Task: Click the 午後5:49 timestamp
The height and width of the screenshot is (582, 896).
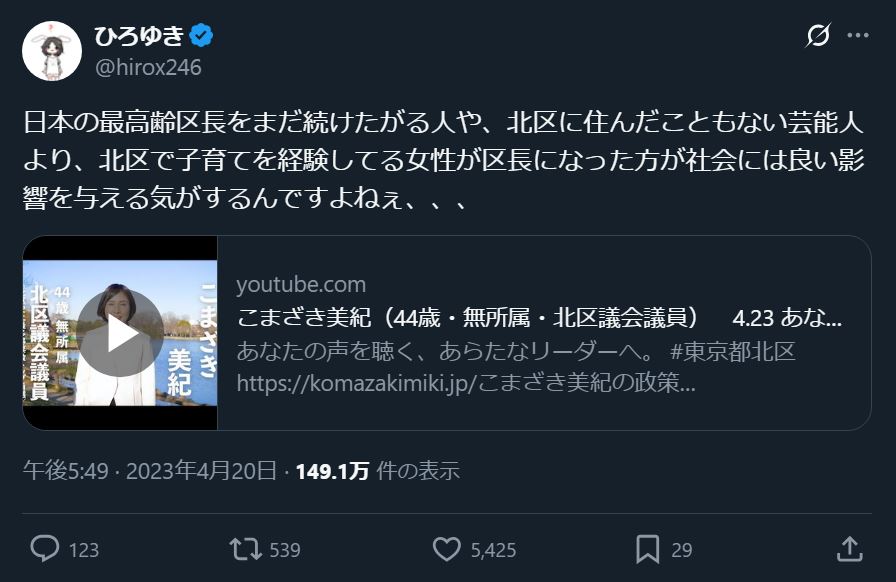Action: (x=65, y=471)
